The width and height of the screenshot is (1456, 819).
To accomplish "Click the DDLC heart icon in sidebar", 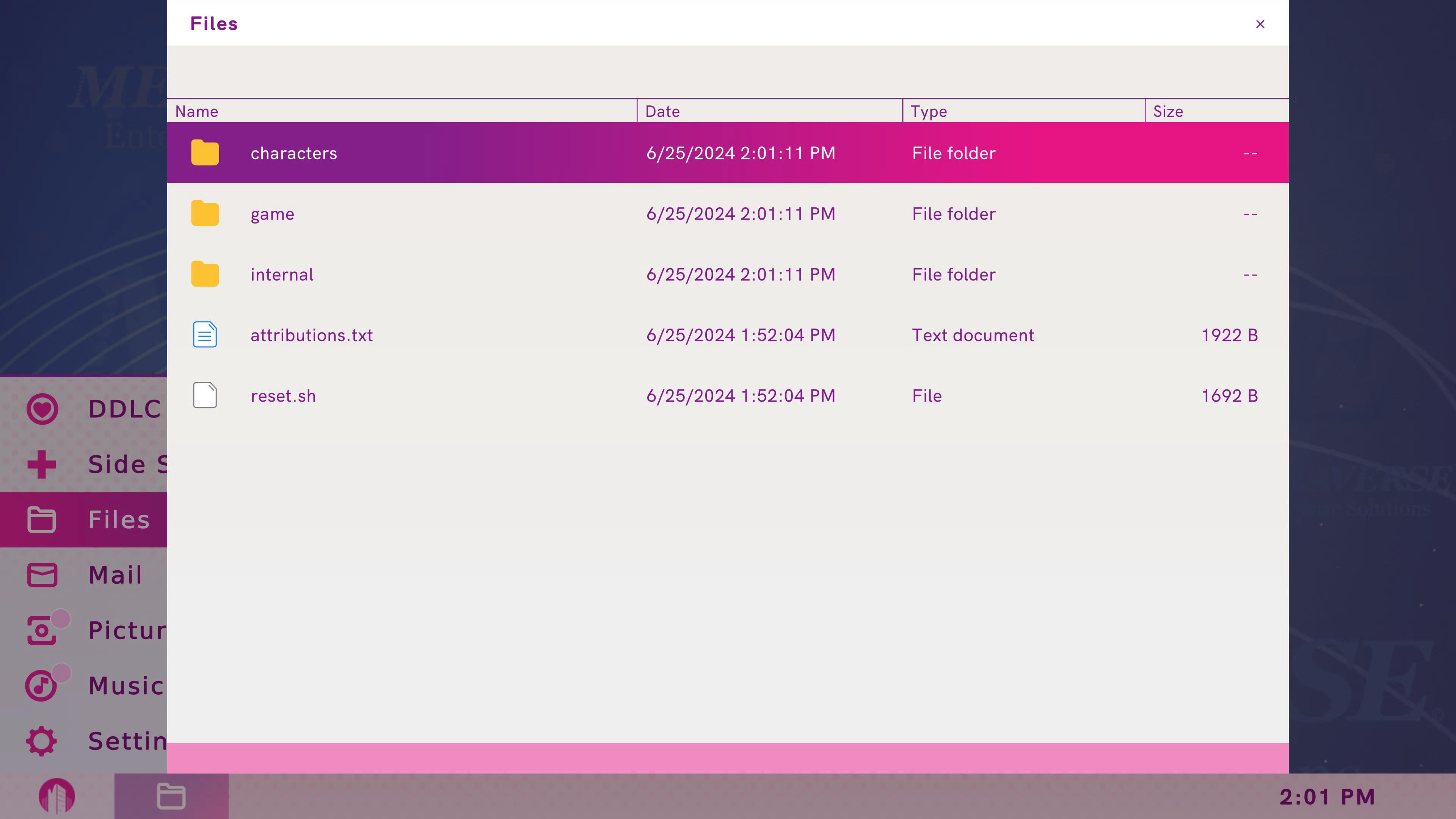I will pyautogui.click(x=42, y=409).
